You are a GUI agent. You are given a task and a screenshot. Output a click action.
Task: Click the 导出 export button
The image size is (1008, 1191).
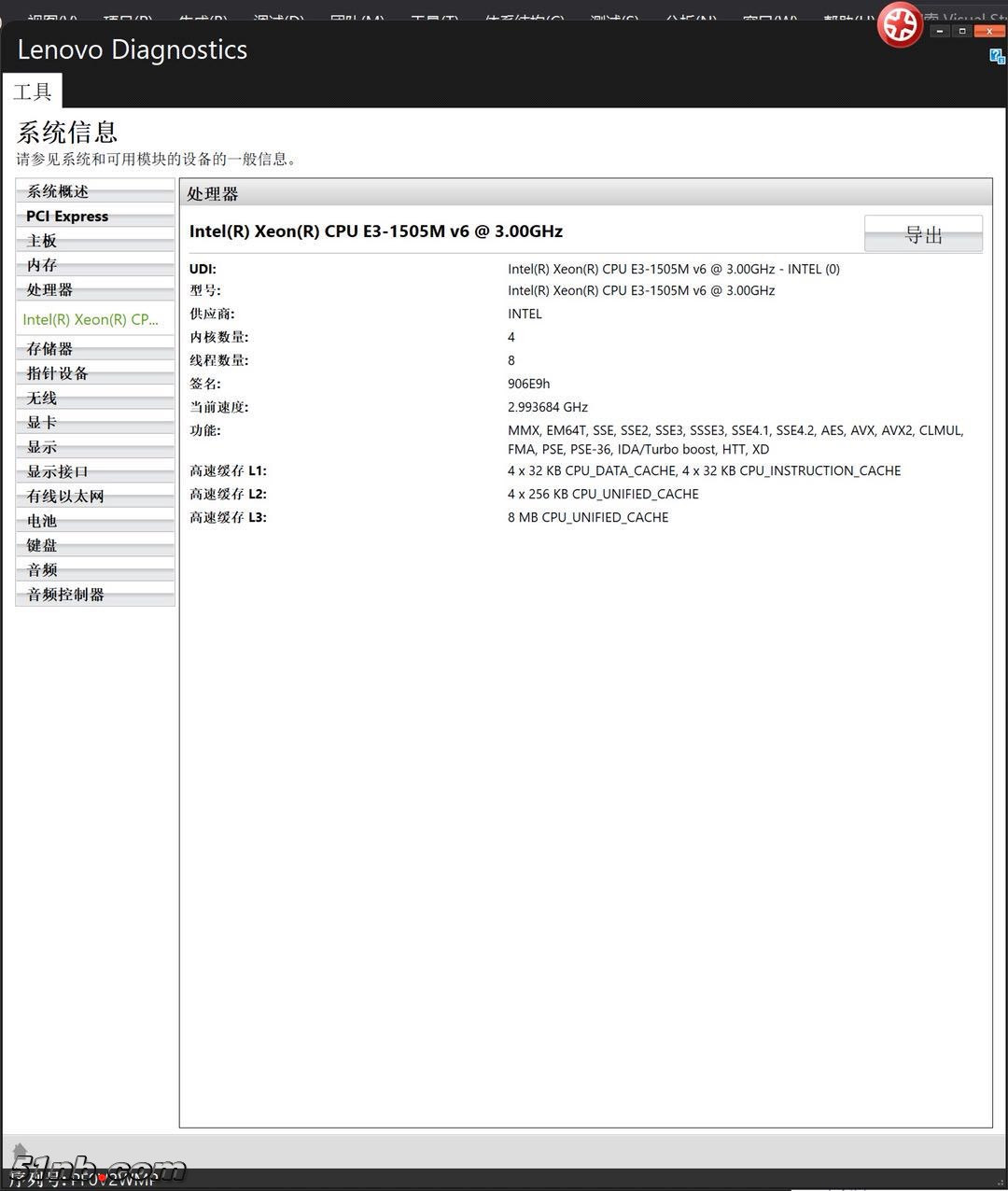point(923,233)
